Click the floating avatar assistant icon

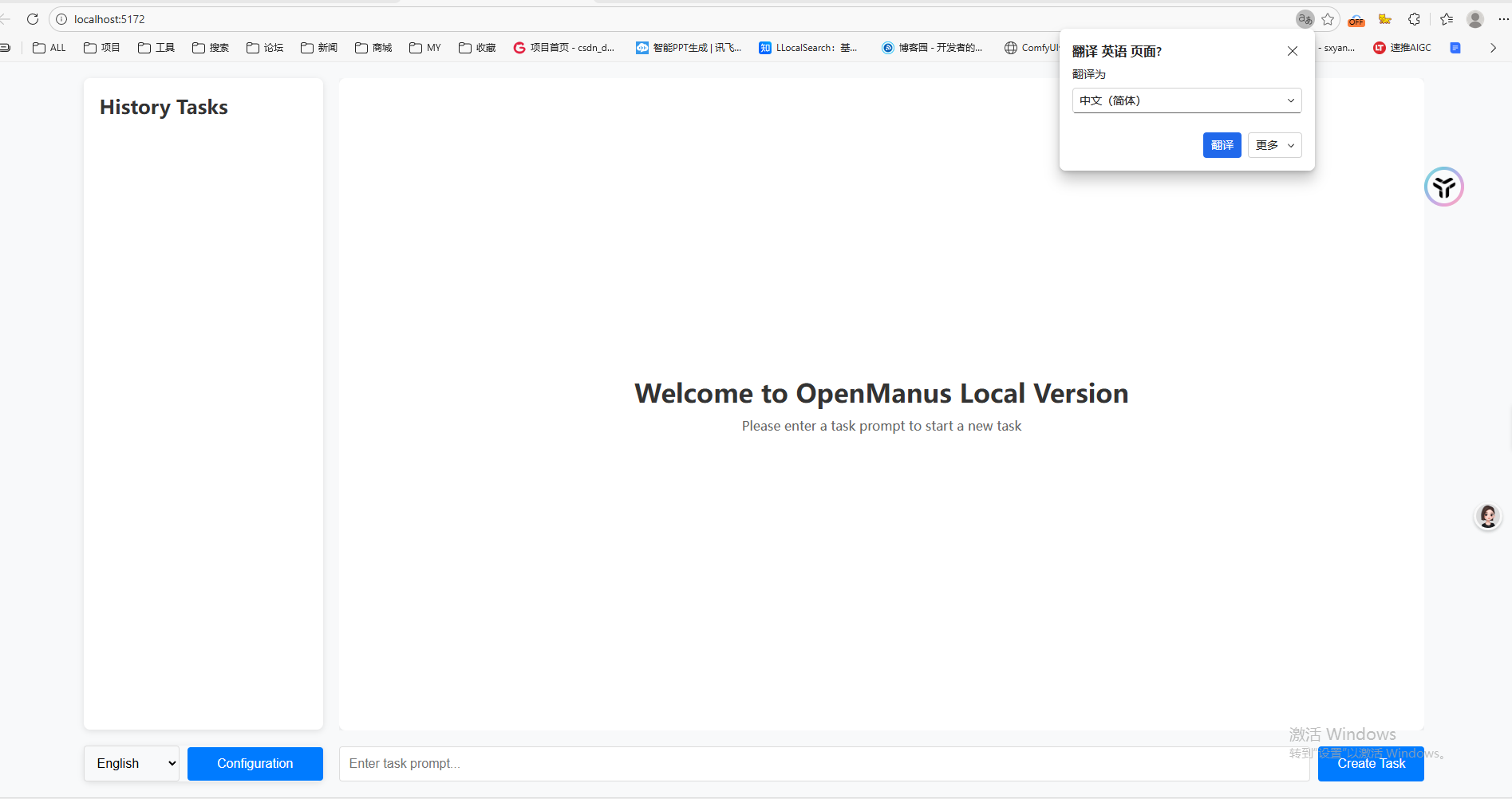[1488, 517]
